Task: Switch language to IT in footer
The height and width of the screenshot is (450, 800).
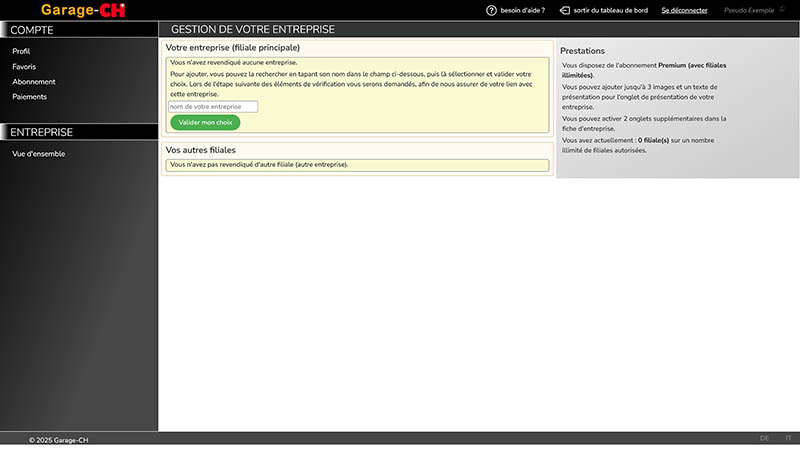Action: [788, 438]
